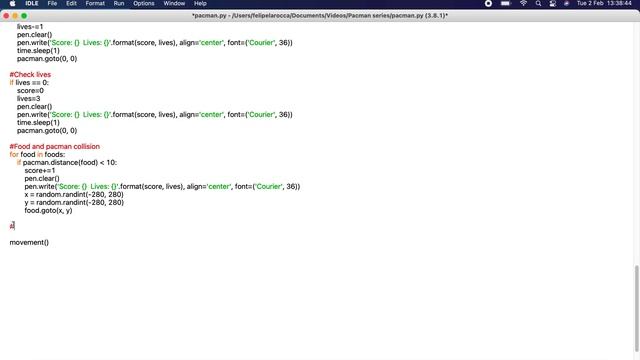
Task: Click the 'for food in foods:' line
Action: pyautogui.click(x=37, y=154)
